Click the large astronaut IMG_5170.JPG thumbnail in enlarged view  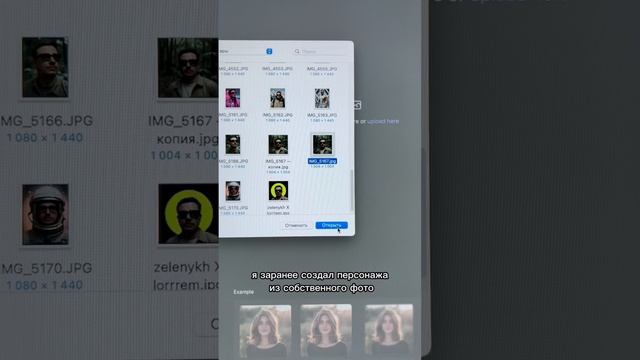(45, 215)
